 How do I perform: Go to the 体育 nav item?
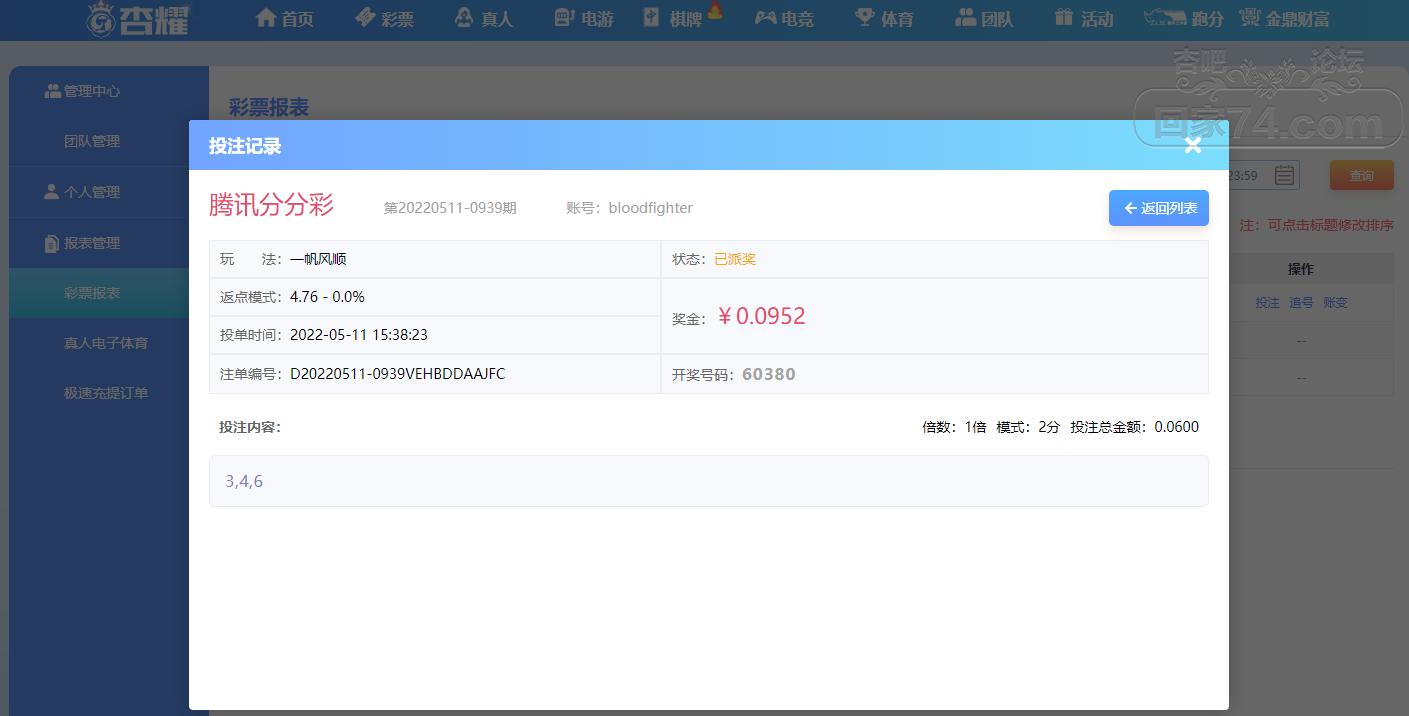[x=884, y=18]
